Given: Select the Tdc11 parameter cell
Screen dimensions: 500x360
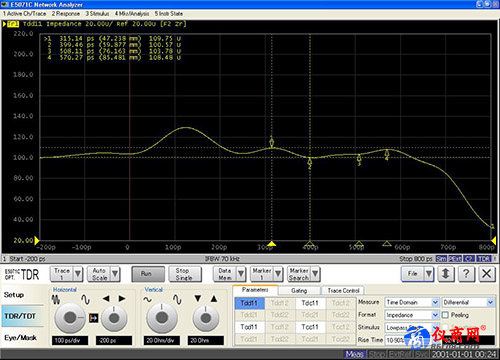Looking at the screenshot, I should [310, 303].
